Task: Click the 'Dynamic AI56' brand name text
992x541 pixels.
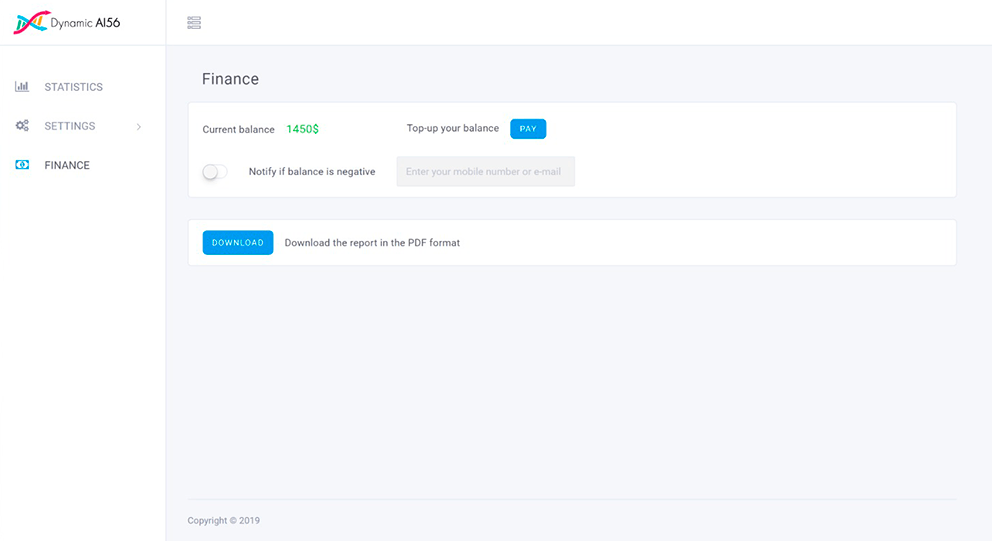Action: pyautogui.click(x=85, y=22)
